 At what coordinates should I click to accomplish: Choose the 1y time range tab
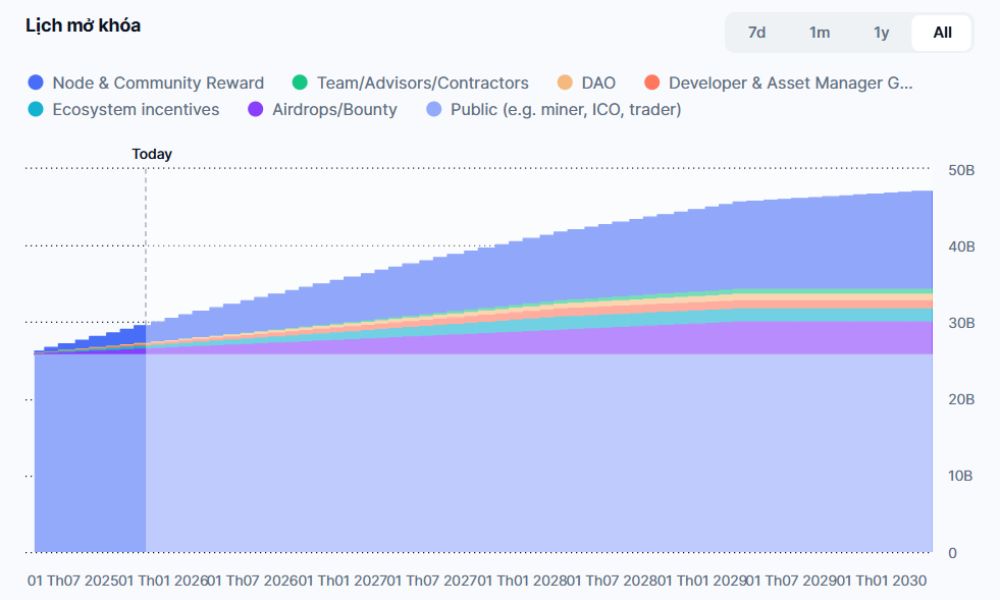(x=881, y=32)
